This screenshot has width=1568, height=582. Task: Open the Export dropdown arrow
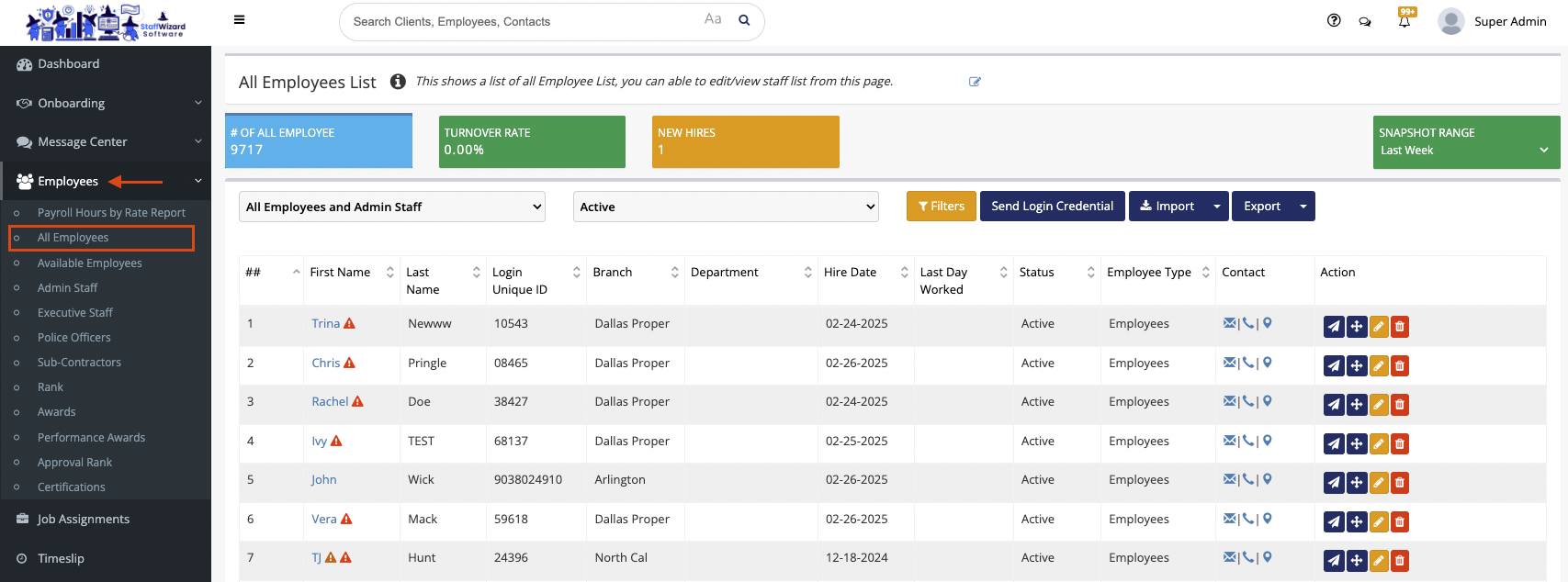pos(1303,207)
